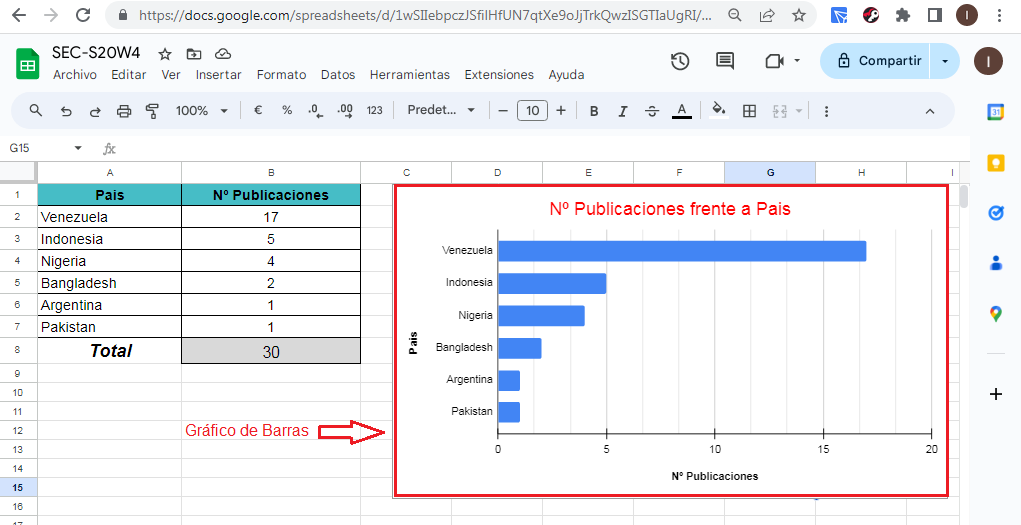Viewport: 1021px width, 525px height.
Task: Open Compartir quick options dropdown arrow
Action: point(945,61)
